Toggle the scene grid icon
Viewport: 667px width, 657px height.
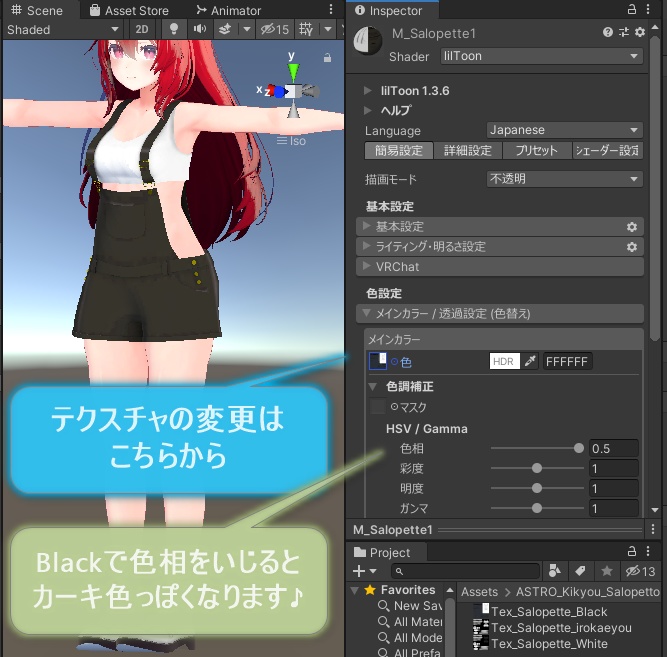(306, 29)
